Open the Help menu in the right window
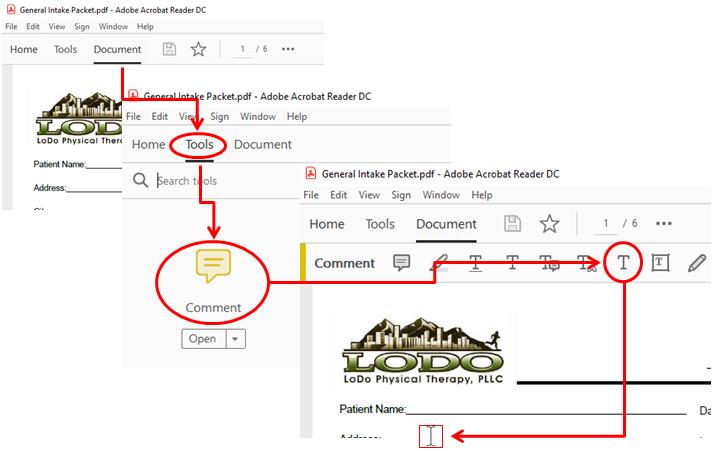 [482, 195]
